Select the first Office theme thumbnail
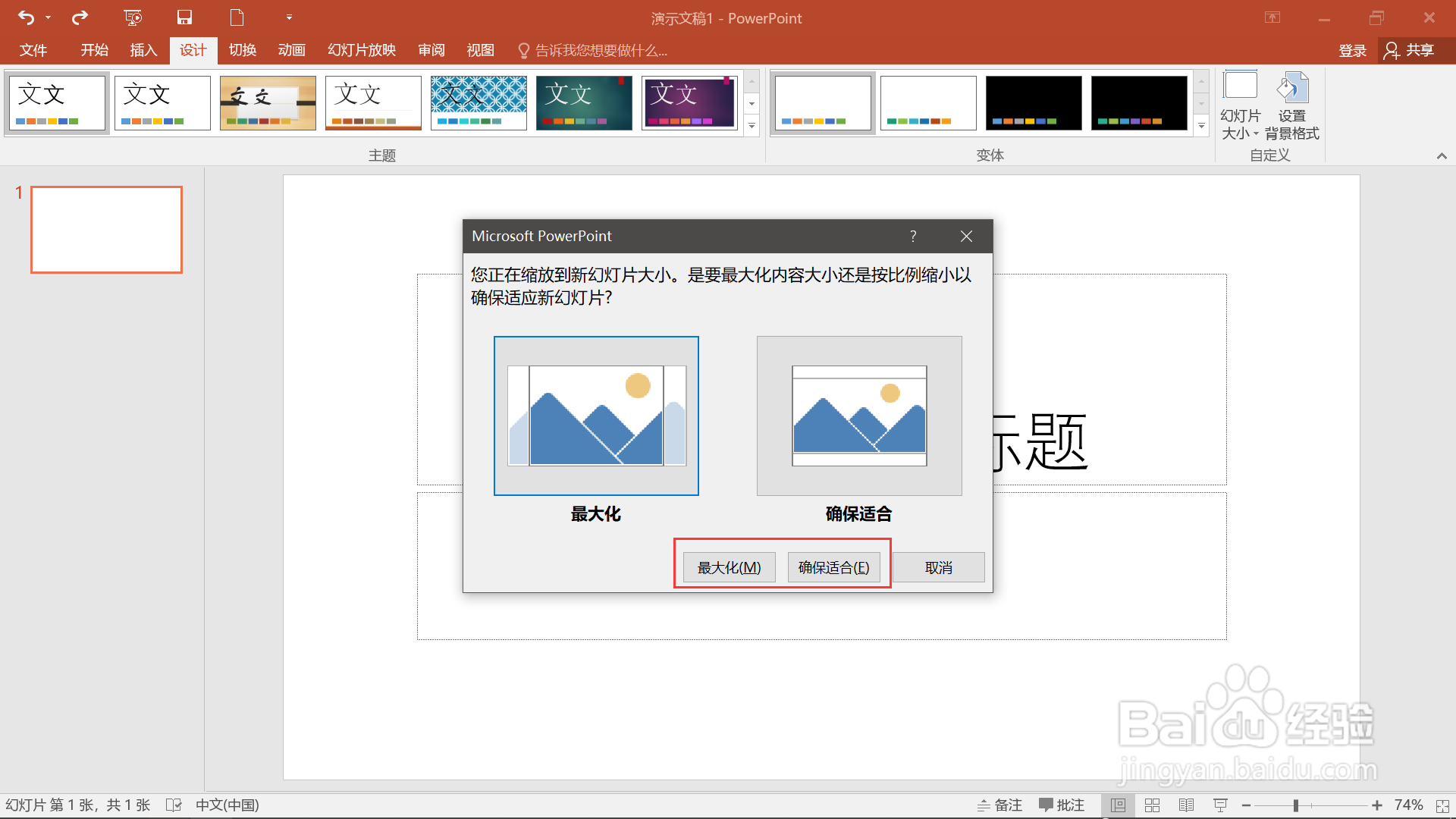 click(58, 102)
